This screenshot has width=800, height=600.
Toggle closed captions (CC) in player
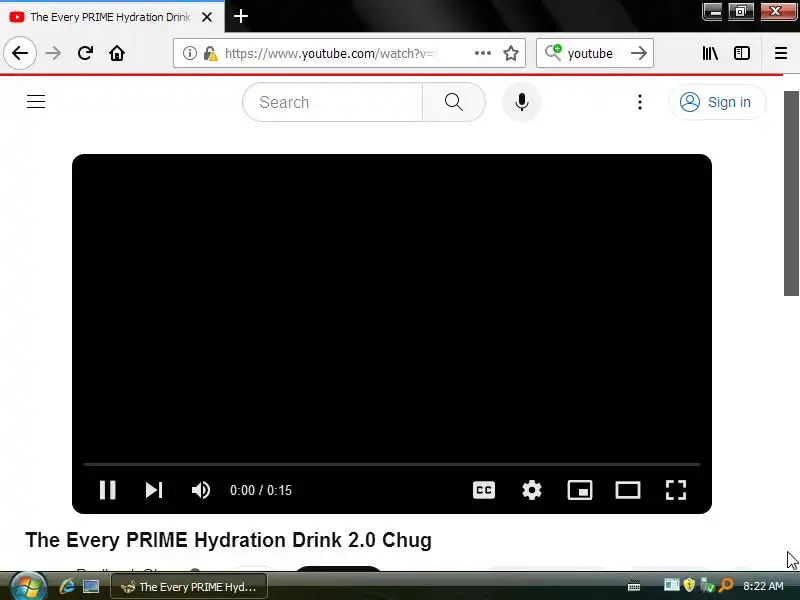pyautogui.click(x=484, y=490)
